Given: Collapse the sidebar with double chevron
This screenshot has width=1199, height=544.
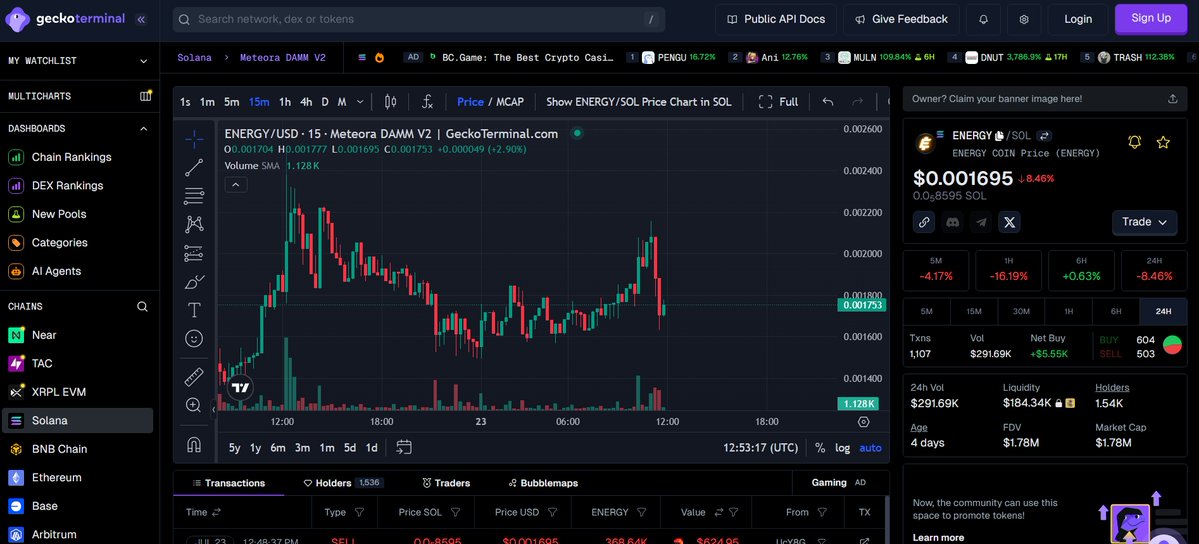Looking at the screenshot, I should click(141, 19).
